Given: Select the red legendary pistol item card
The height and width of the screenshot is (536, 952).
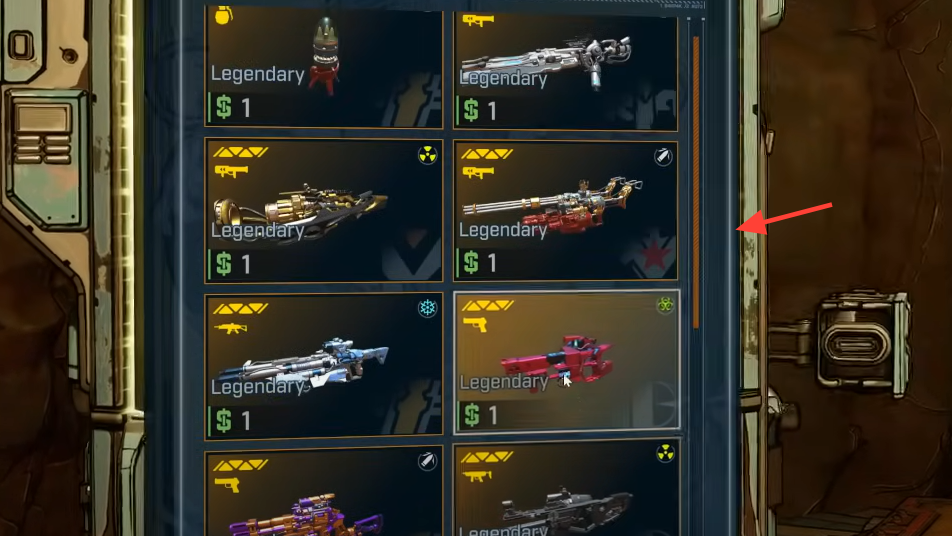Looking at the screenshot, I should [x=566, y=362].
